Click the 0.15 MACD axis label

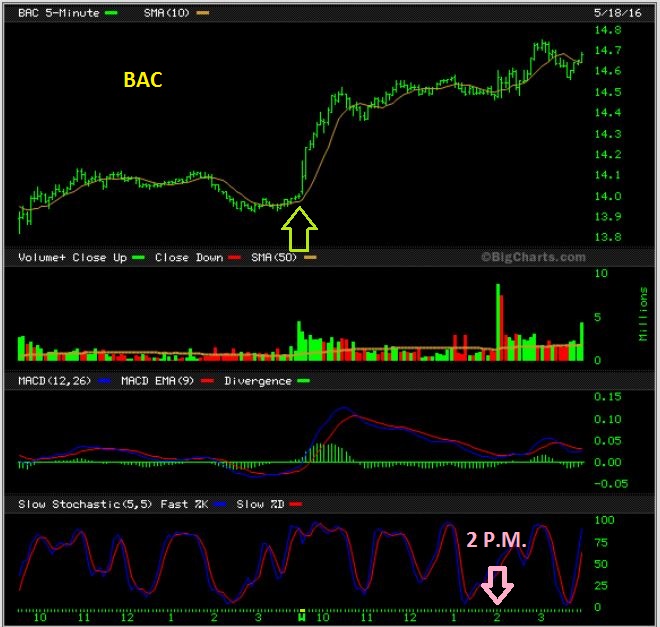tap(608, 397)
